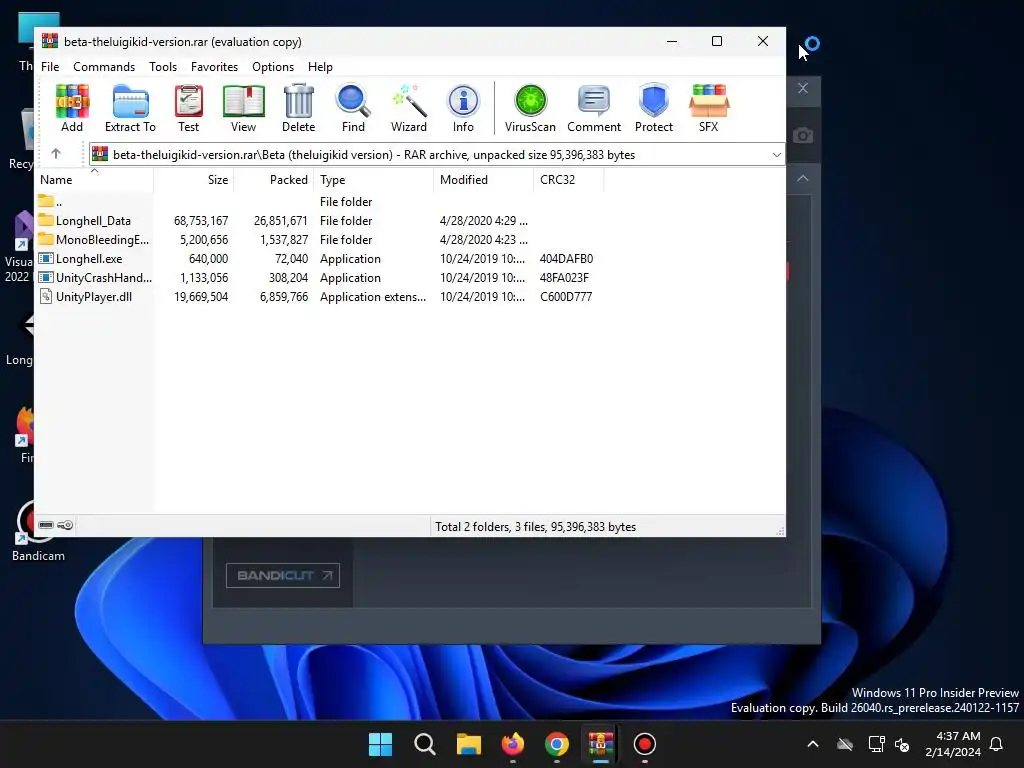Launch the Wizard wand tool
The height and width of the screenshot is (768, 1024).
(409, 108)
